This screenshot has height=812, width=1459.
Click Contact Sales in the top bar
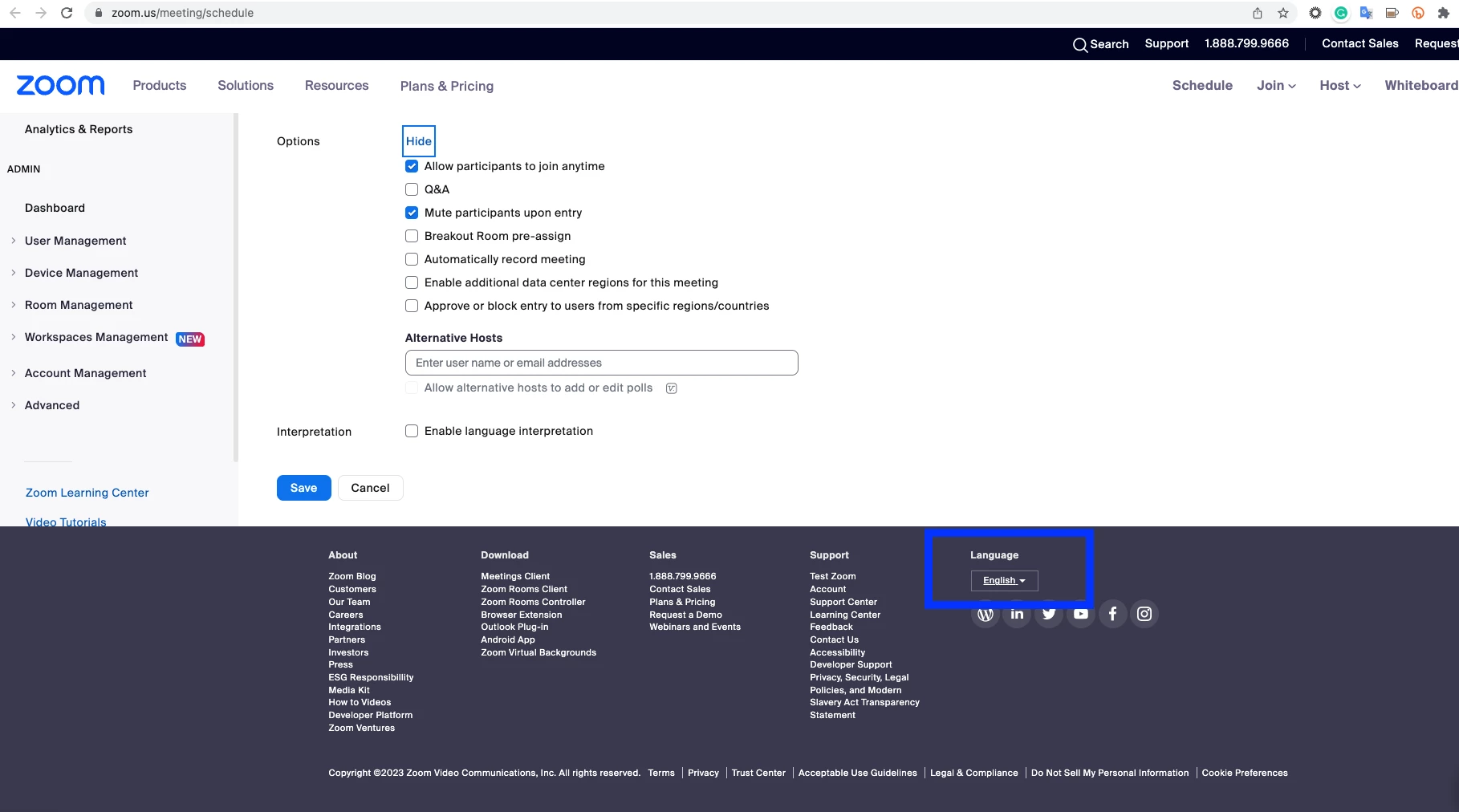(1359, 43)
